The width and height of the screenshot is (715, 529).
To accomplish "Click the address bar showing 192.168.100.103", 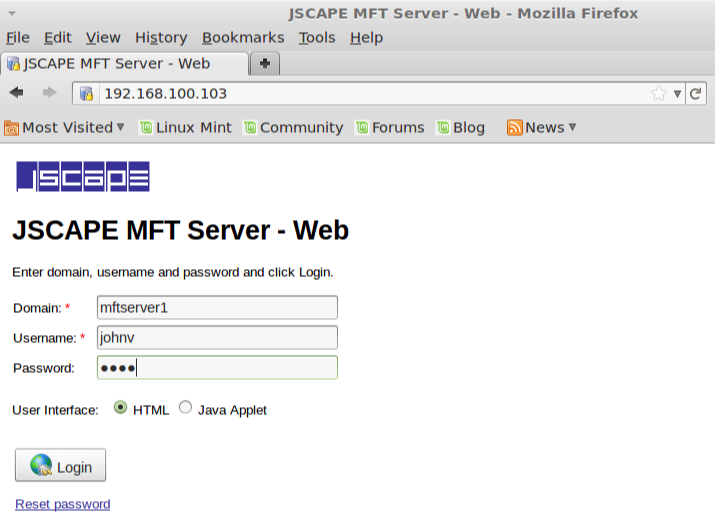I will [x=374, y=94].
